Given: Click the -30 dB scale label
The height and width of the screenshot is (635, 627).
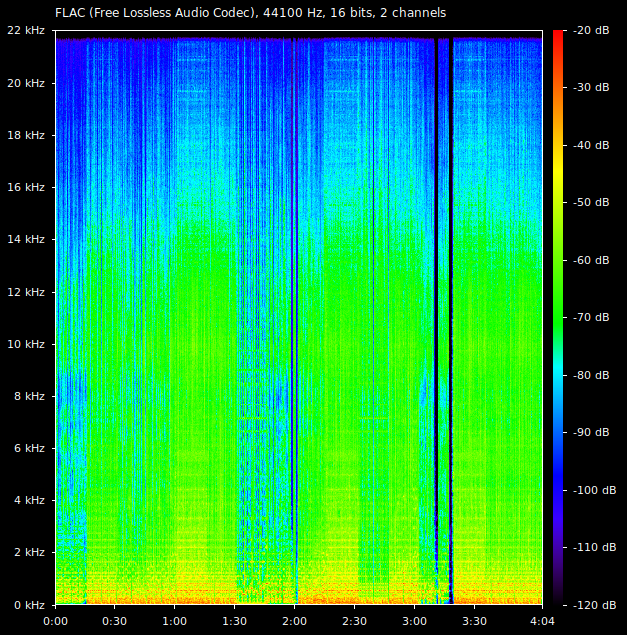Looking at the screenshot, I should (591, 87).
